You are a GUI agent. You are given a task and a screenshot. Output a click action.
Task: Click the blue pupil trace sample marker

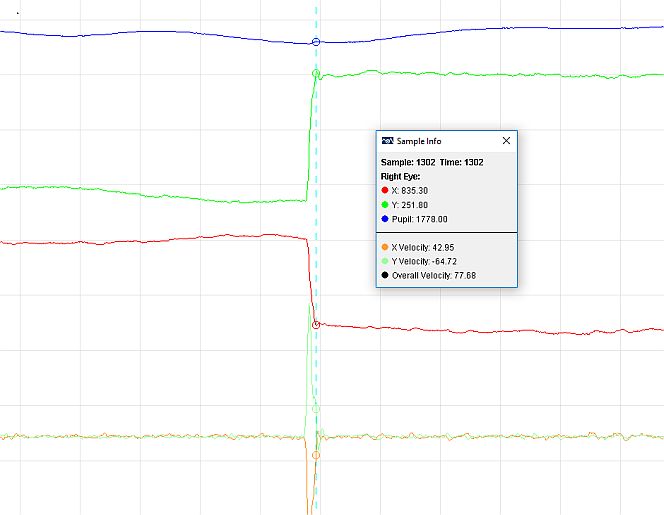(316, 42)
